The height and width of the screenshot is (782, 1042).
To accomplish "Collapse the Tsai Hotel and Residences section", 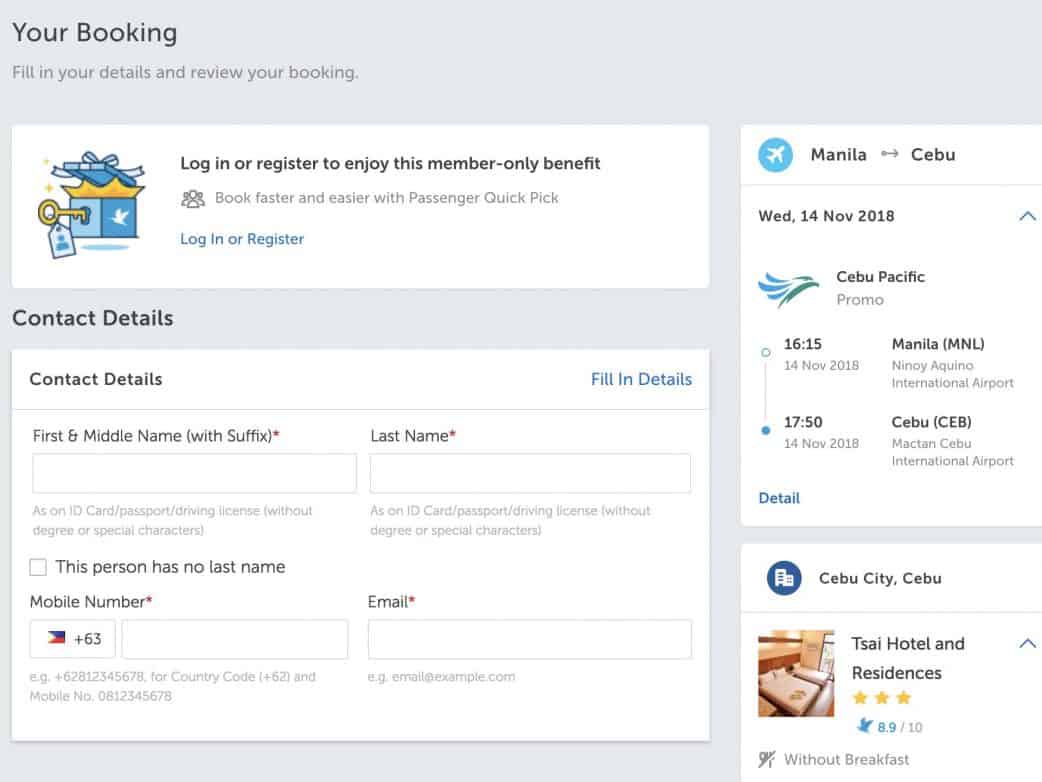I will tap(1026, 644).
